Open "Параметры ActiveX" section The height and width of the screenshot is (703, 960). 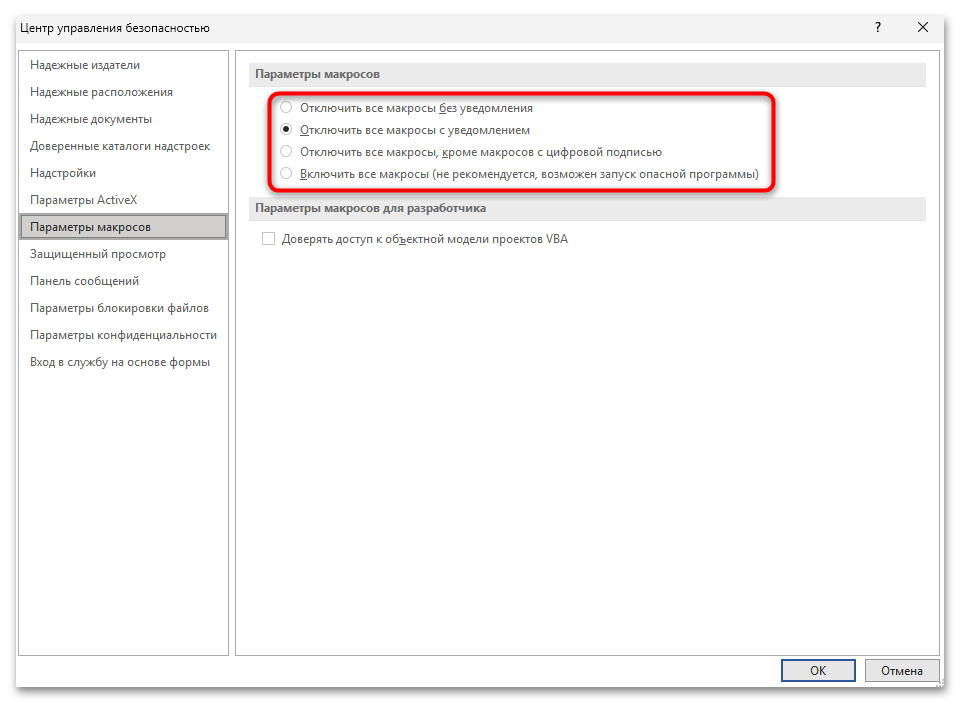[124, 200]
